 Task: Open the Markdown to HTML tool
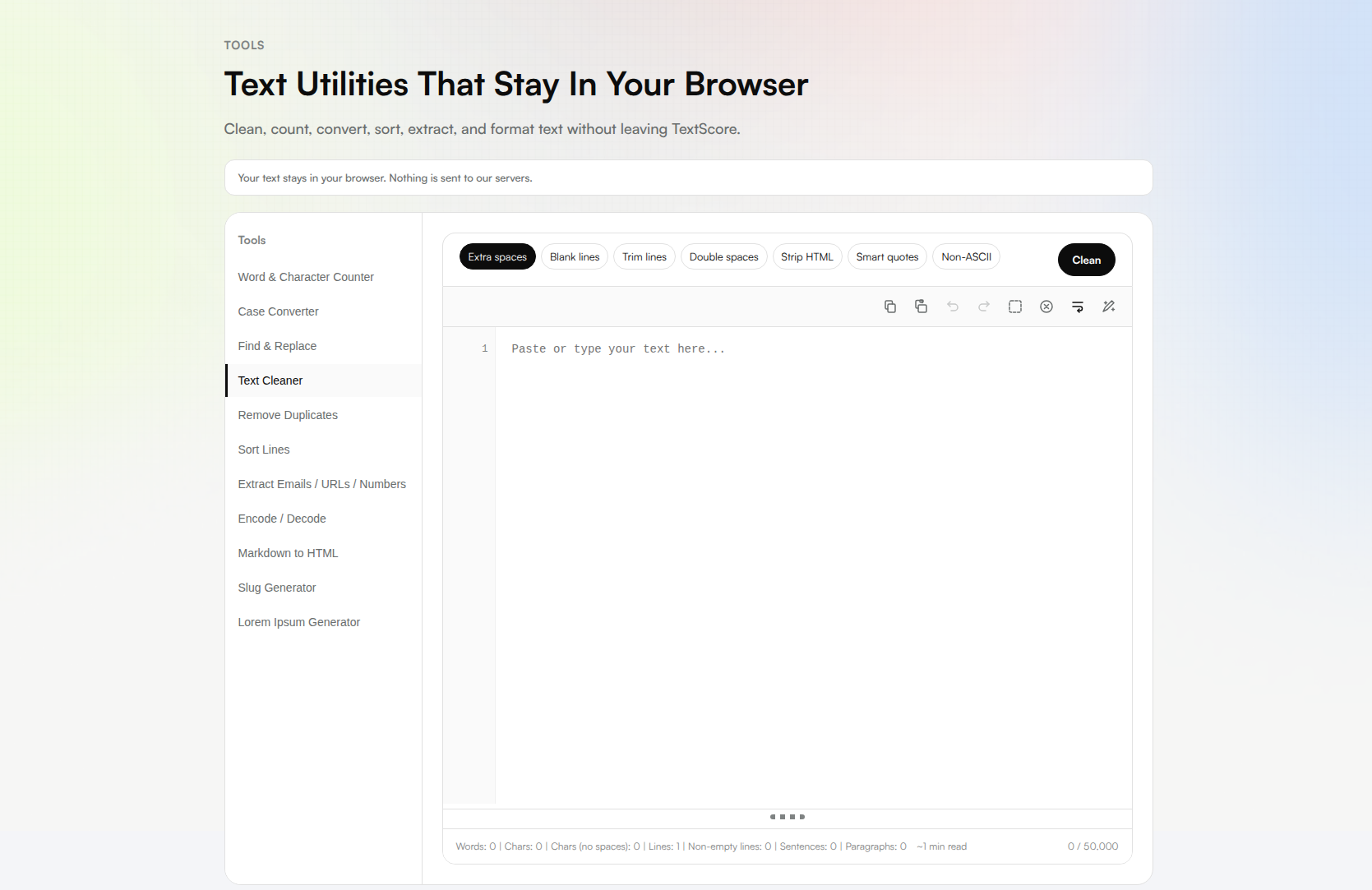(323, 553)
